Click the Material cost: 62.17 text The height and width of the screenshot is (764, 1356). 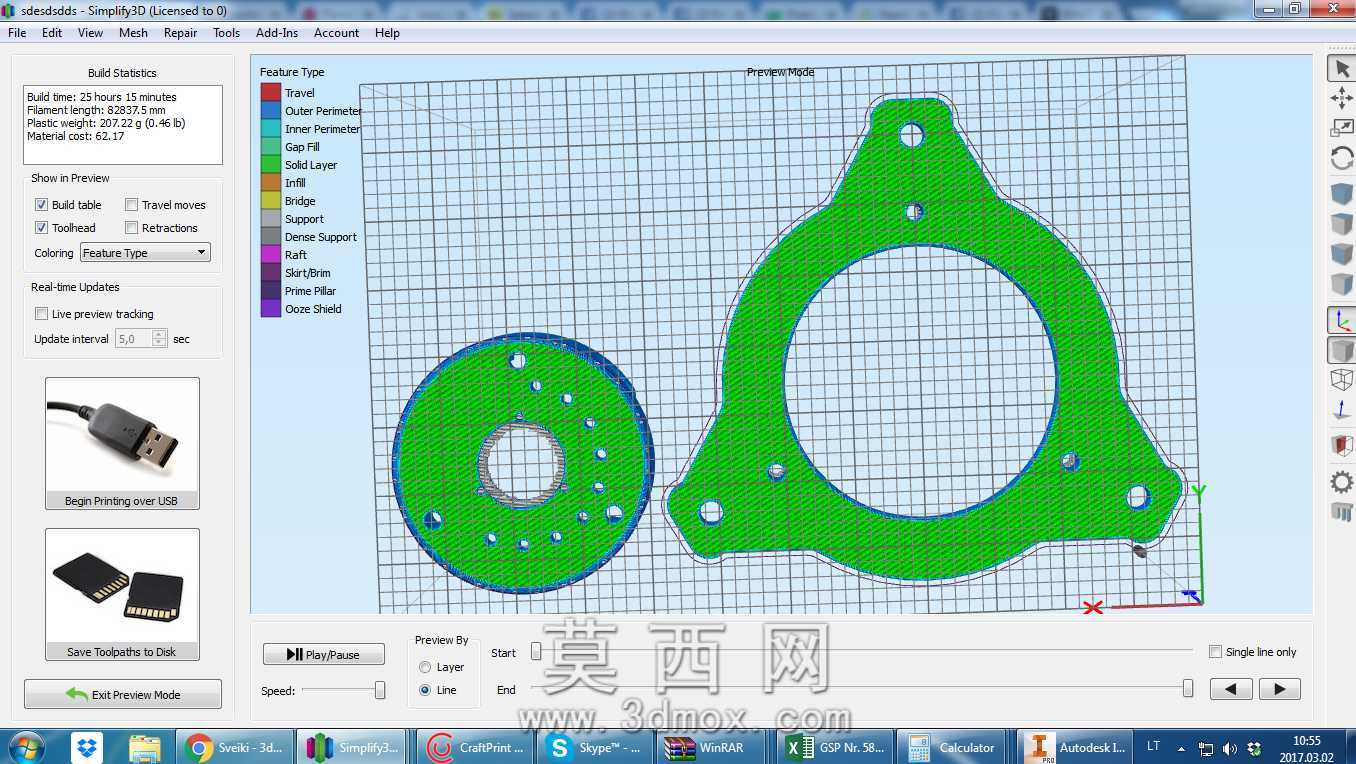click(76, 136)
